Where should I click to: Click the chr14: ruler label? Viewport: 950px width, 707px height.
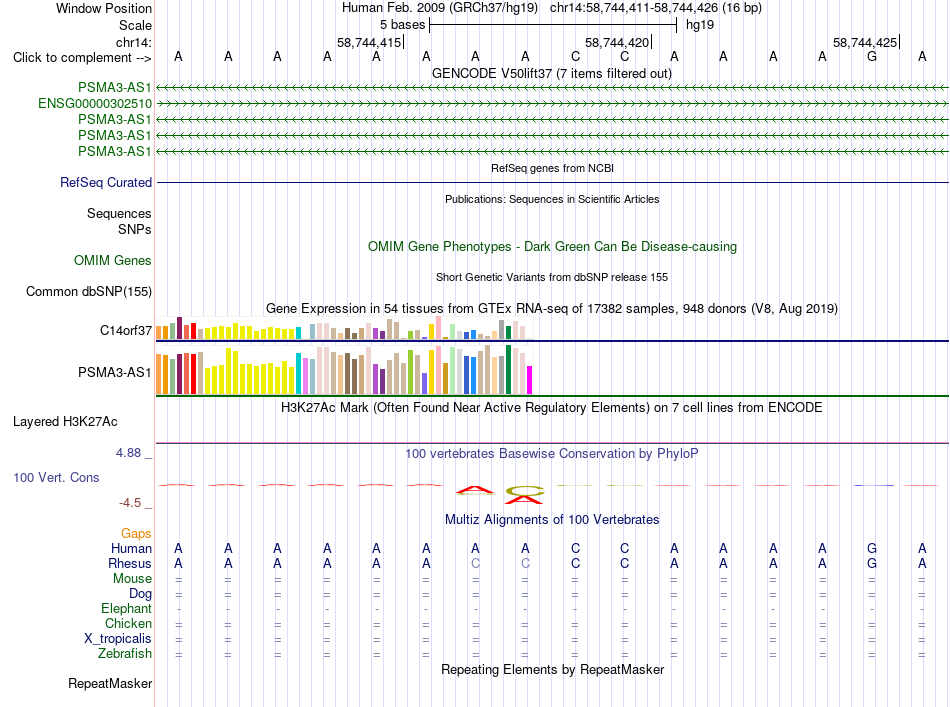coord(133,42)
